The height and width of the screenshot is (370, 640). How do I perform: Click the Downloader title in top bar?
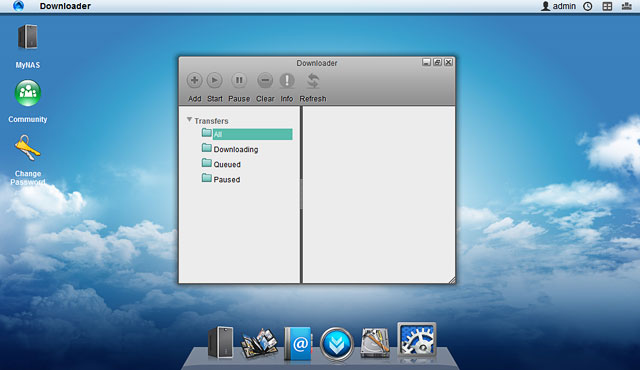[65, 6]
